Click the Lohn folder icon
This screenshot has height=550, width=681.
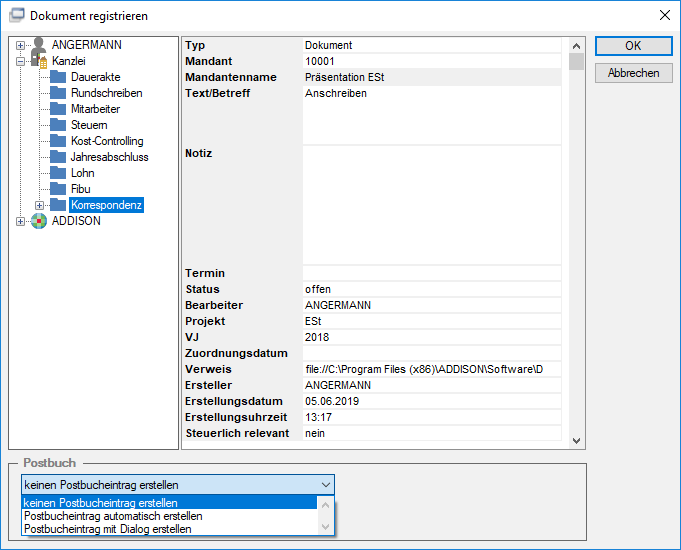[58, 173]
